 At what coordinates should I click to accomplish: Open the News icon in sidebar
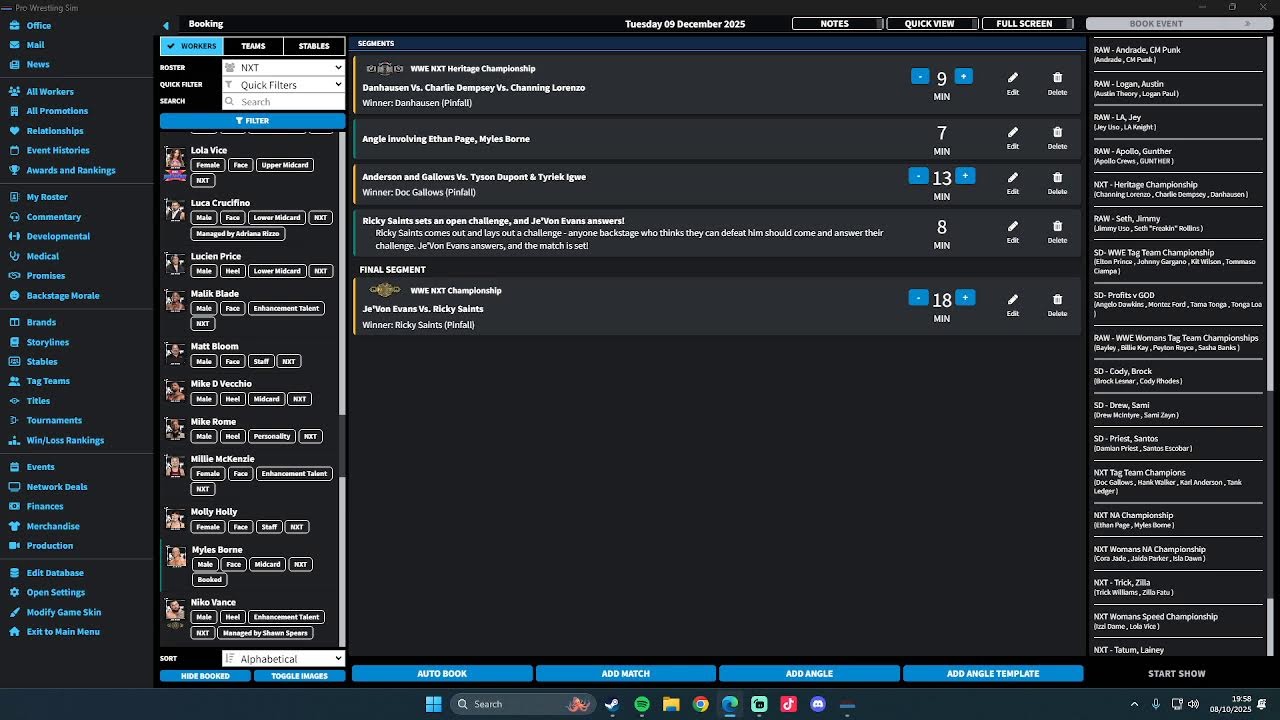tap(15, 65)
